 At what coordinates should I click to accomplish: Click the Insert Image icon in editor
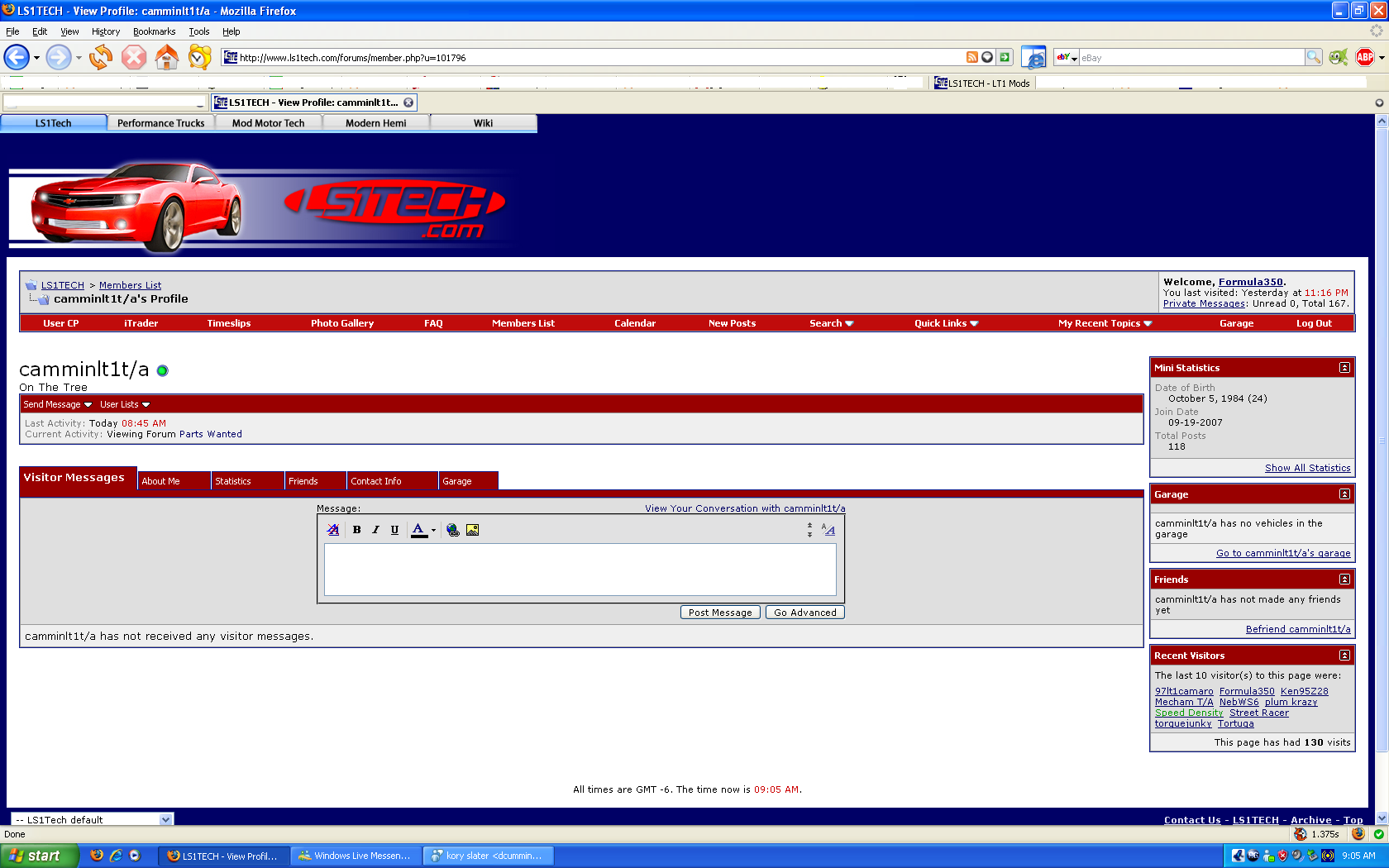(472, 530)
